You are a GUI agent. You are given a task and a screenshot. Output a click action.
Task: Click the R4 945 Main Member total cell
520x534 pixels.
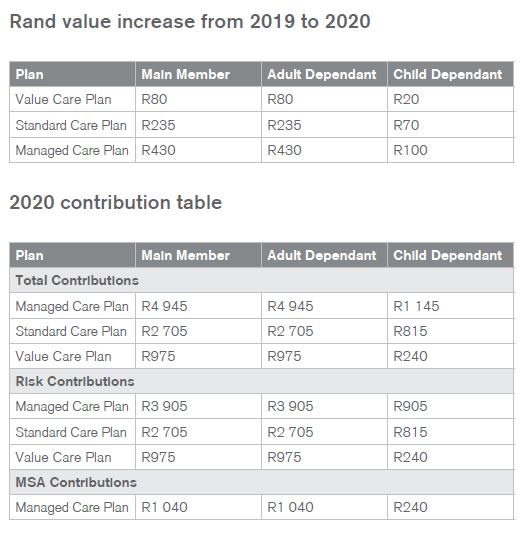click(198, 306)
